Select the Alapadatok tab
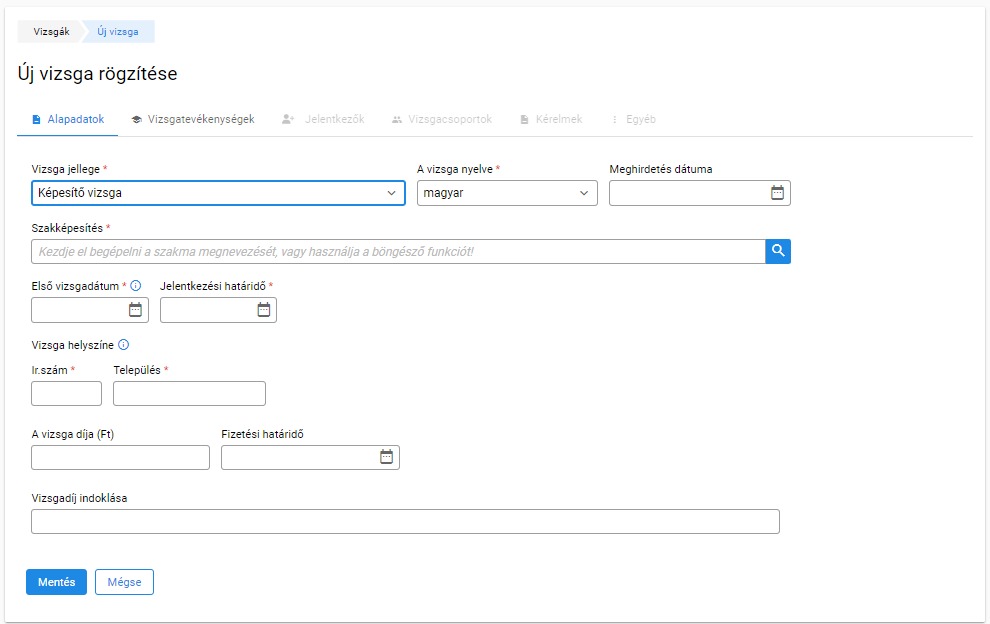 coord(68,119)
